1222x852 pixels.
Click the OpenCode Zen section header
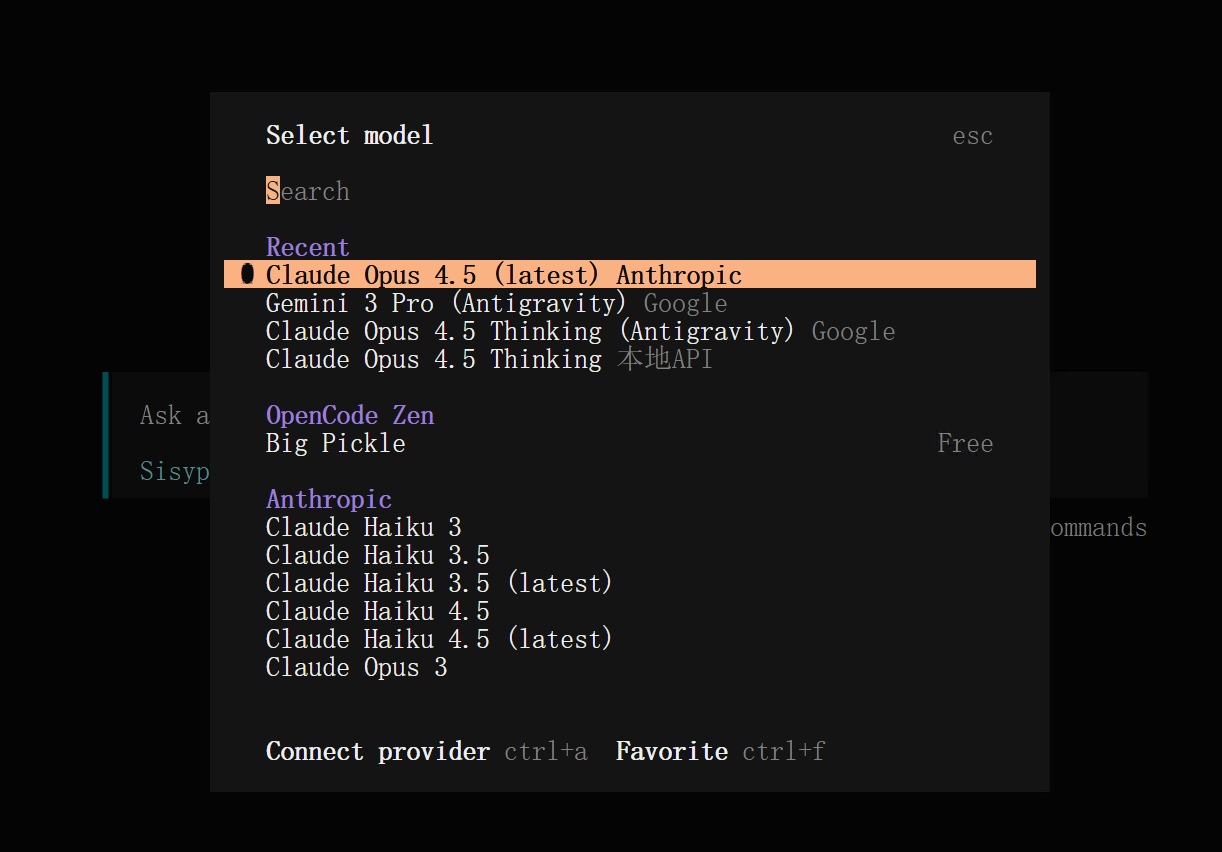click(350, 415)
